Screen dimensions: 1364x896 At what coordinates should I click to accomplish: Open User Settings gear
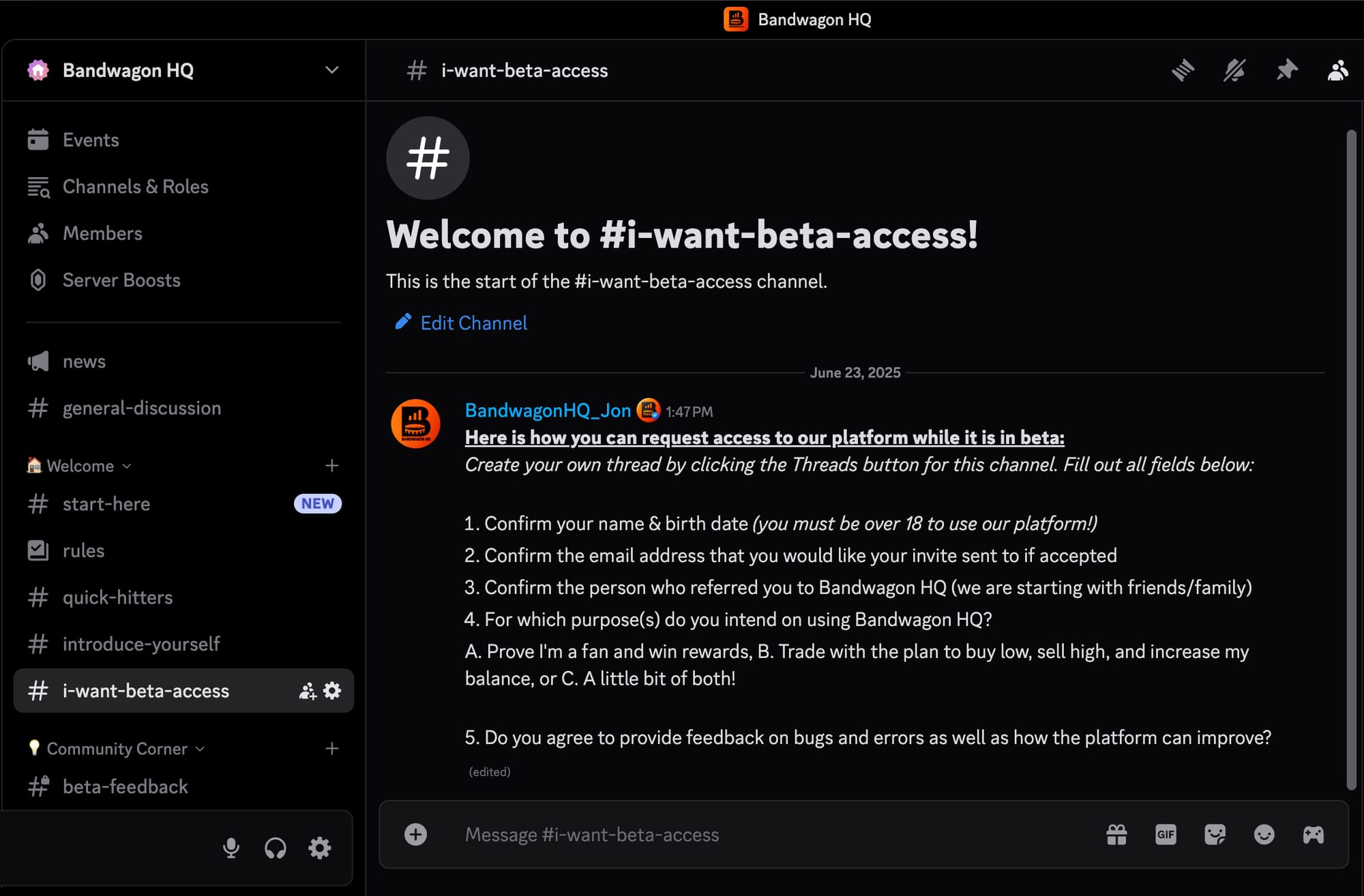point(320,848)
